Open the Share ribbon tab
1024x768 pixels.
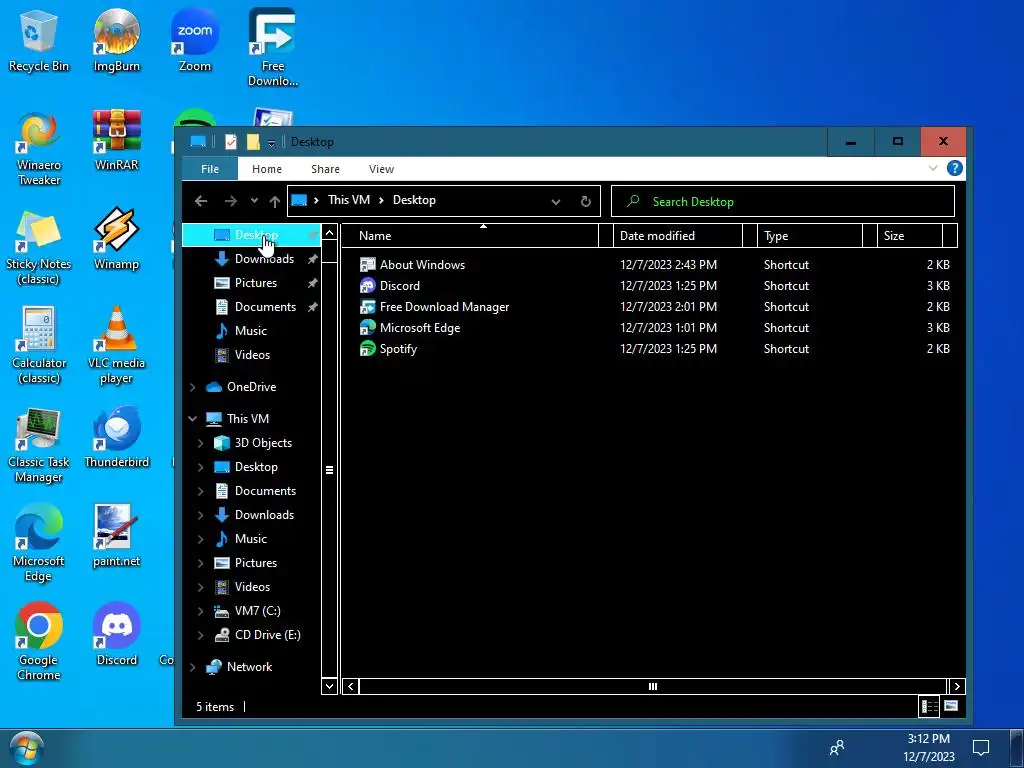click(325, 168)
